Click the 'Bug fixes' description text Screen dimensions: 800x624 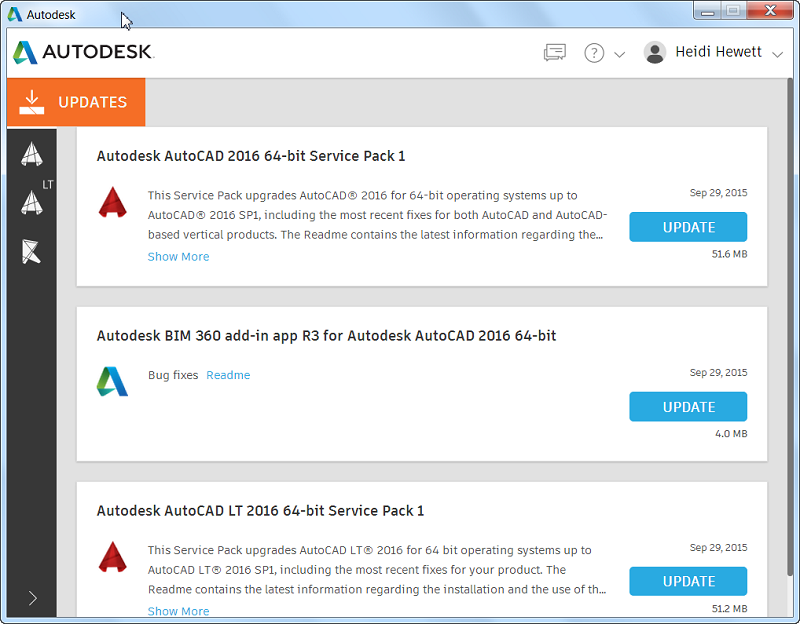pyautogui.click(x=173, y=375)
